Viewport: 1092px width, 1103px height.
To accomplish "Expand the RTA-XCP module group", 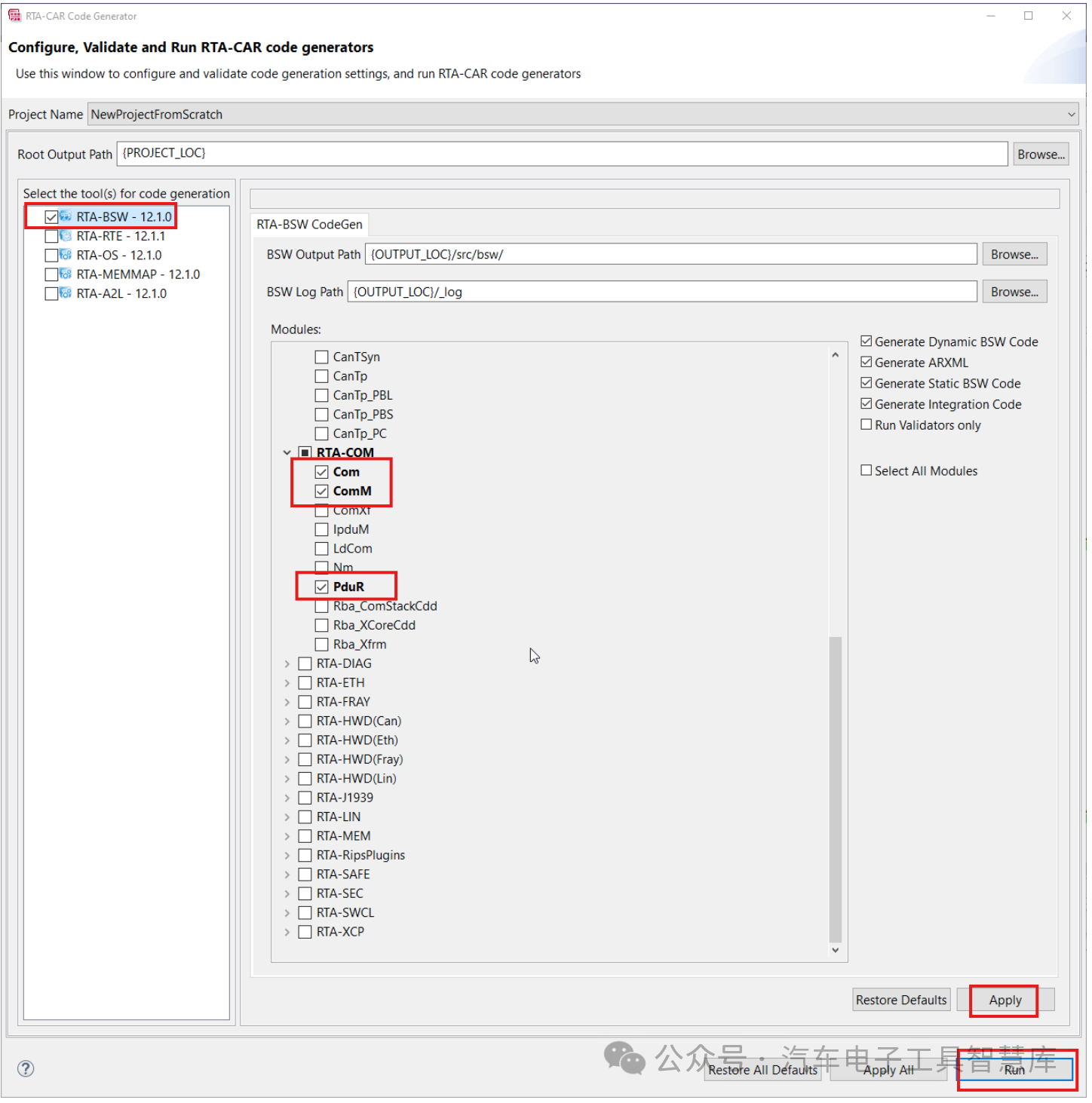I will (287, 933).
